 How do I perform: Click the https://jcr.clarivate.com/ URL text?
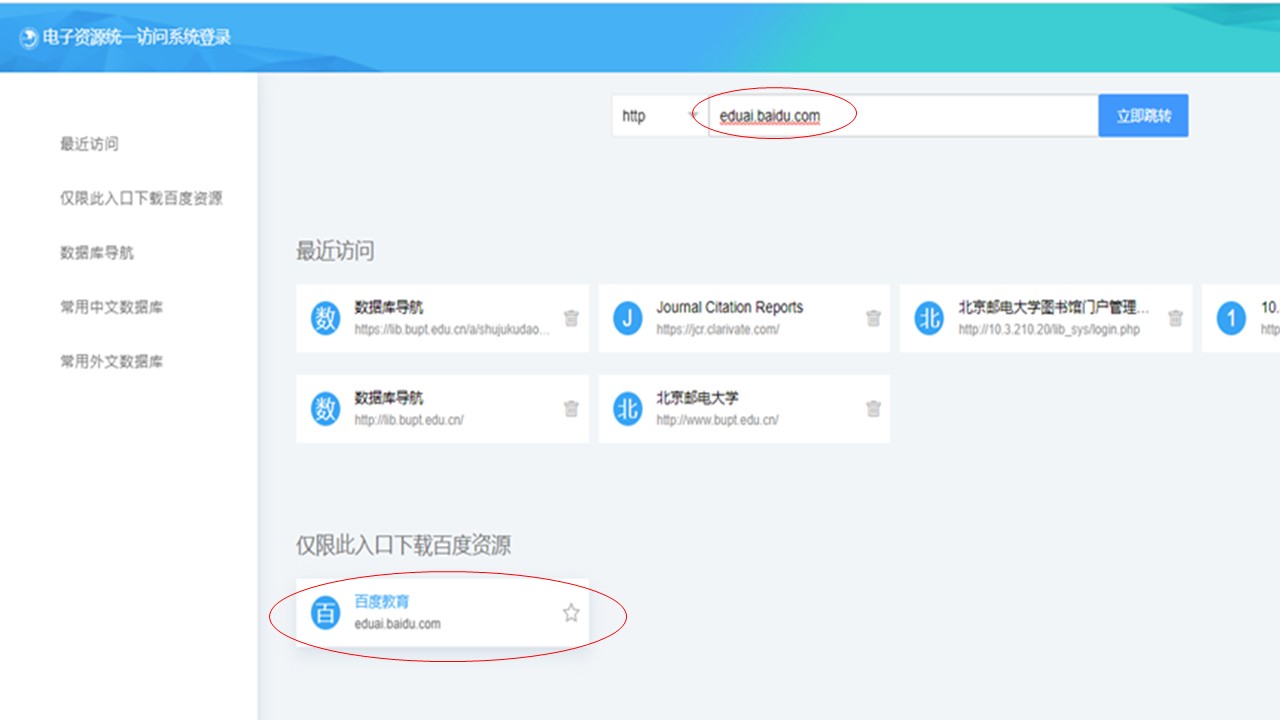tap(717, 329)
